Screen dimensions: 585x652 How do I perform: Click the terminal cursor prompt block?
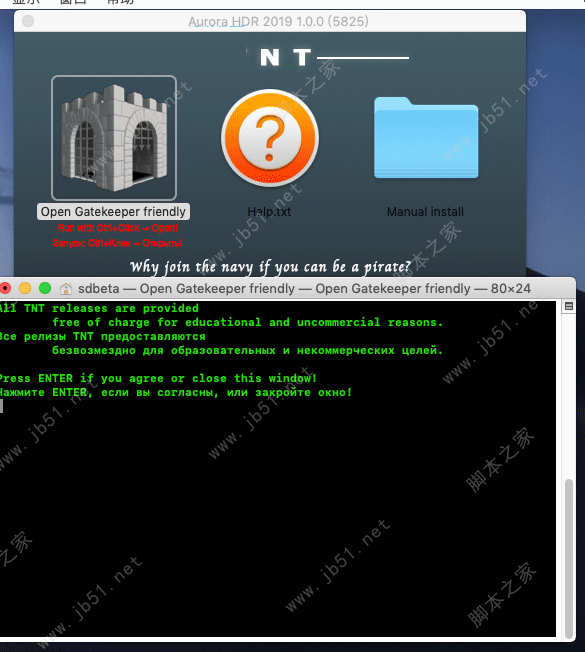coord(2,406)
